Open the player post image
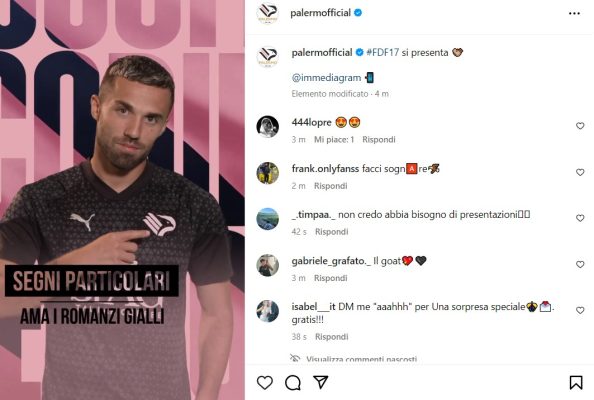 coord(122,200)
